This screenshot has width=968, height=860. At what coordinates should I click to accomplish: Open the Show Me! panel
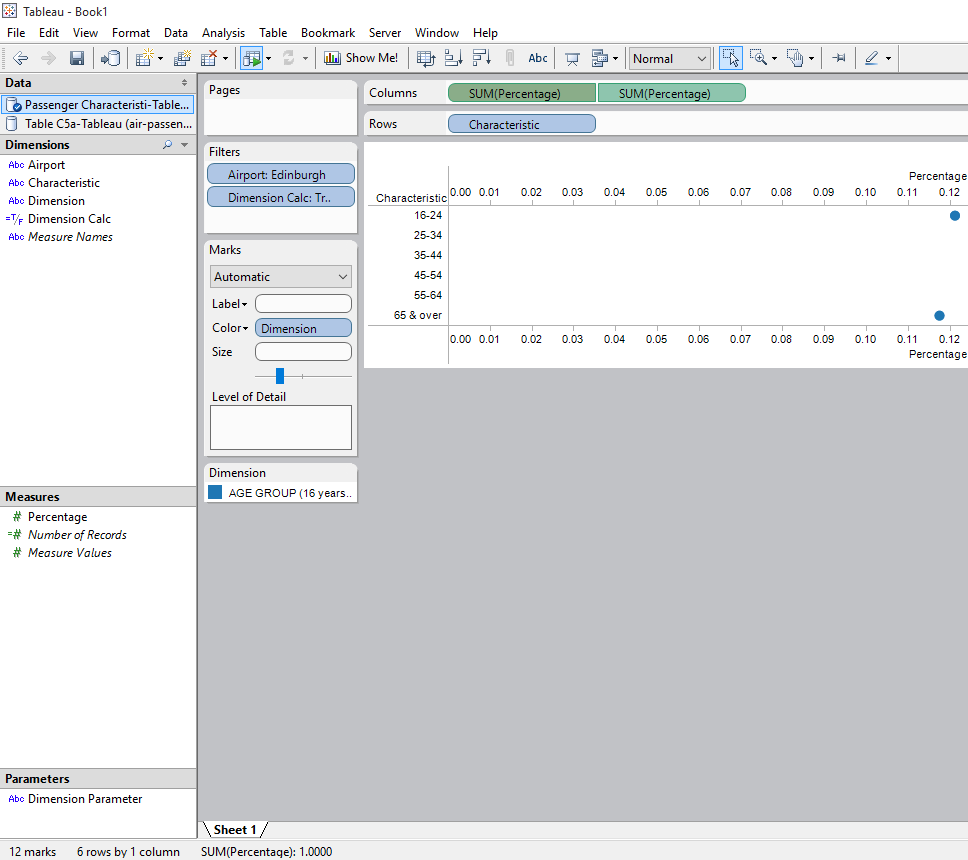point(361,58)
